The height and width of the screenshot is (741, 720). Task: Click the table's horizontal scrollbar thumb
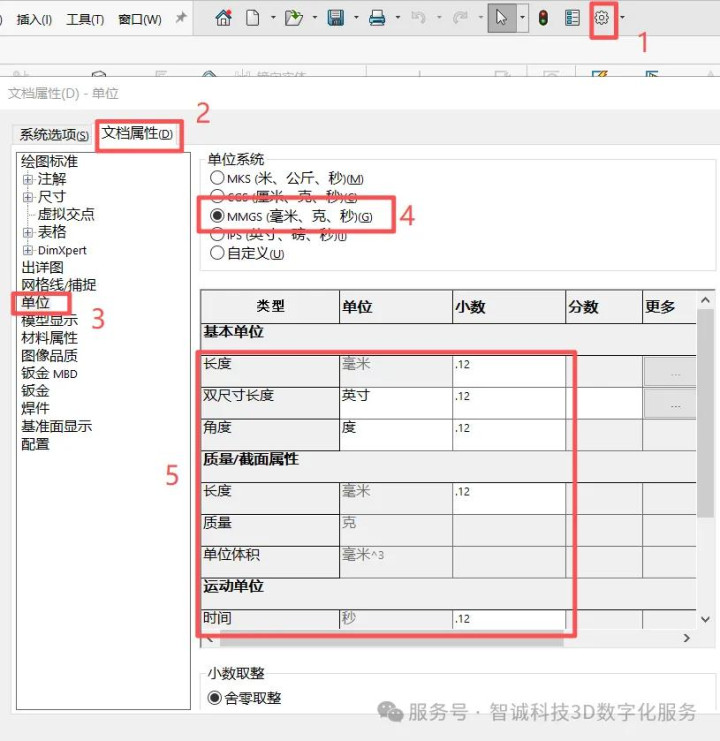pos(391,639)
